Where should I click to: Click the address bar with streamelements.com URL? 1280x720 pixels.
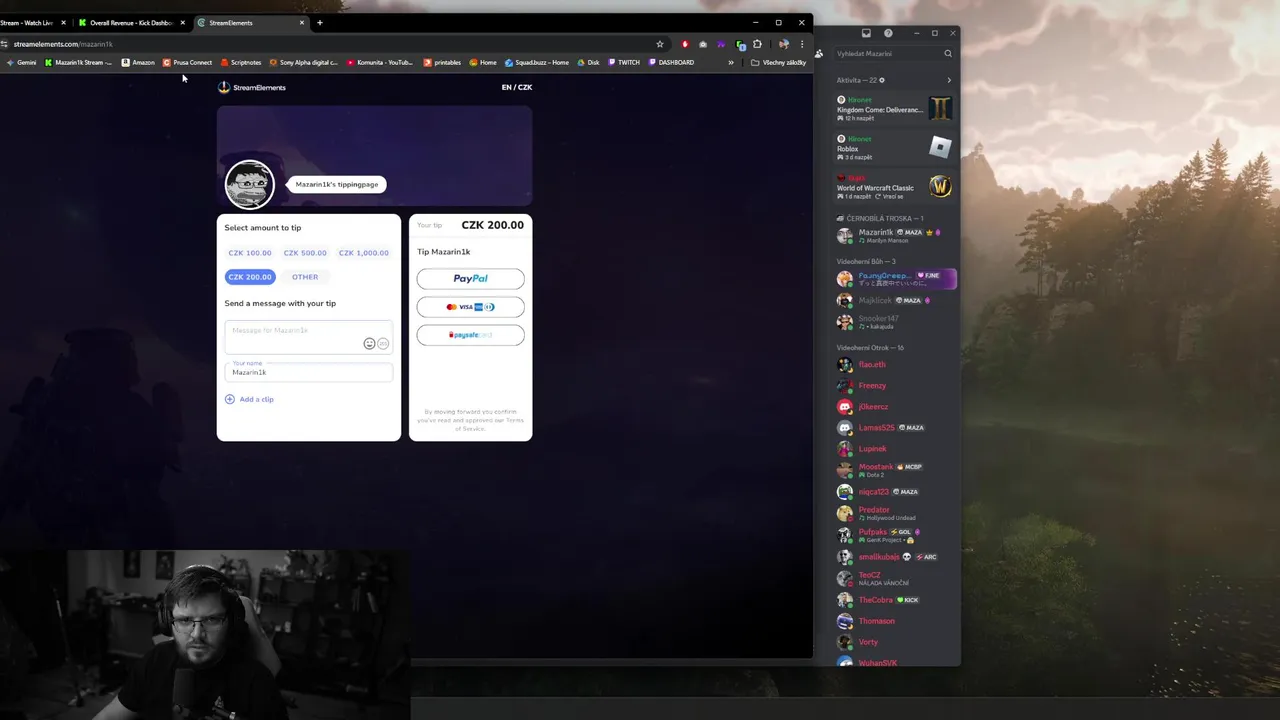[x=330, y=44]
